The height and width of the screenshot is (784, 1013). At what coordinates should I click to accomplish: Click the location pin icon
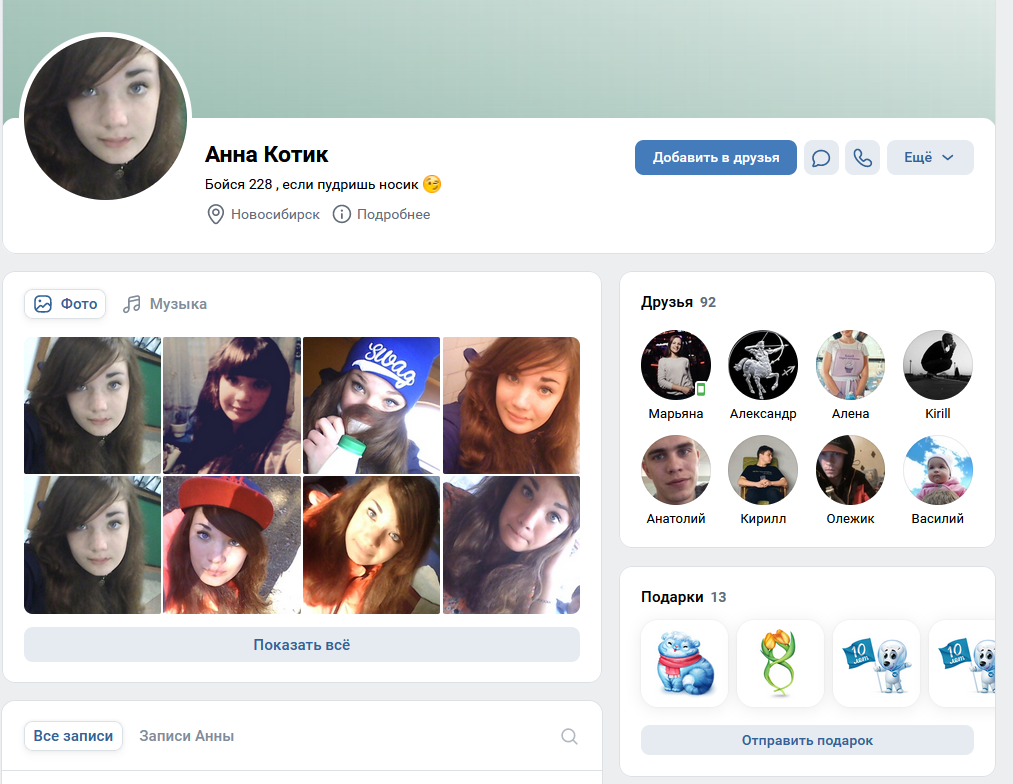click(x=215, y=214)
